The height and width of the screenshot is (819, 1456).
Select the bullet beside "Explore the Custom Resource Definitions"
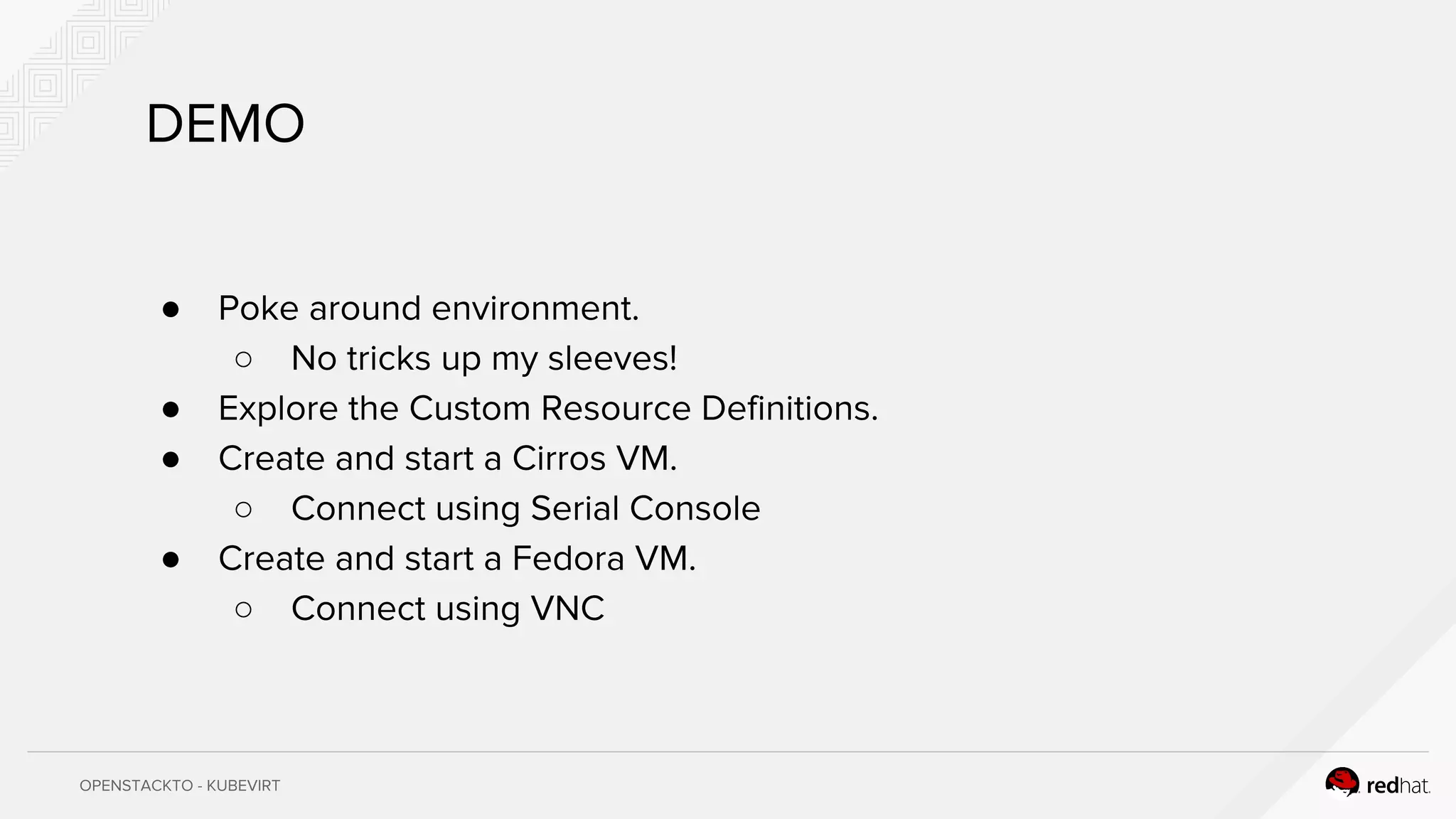point(171,409)
